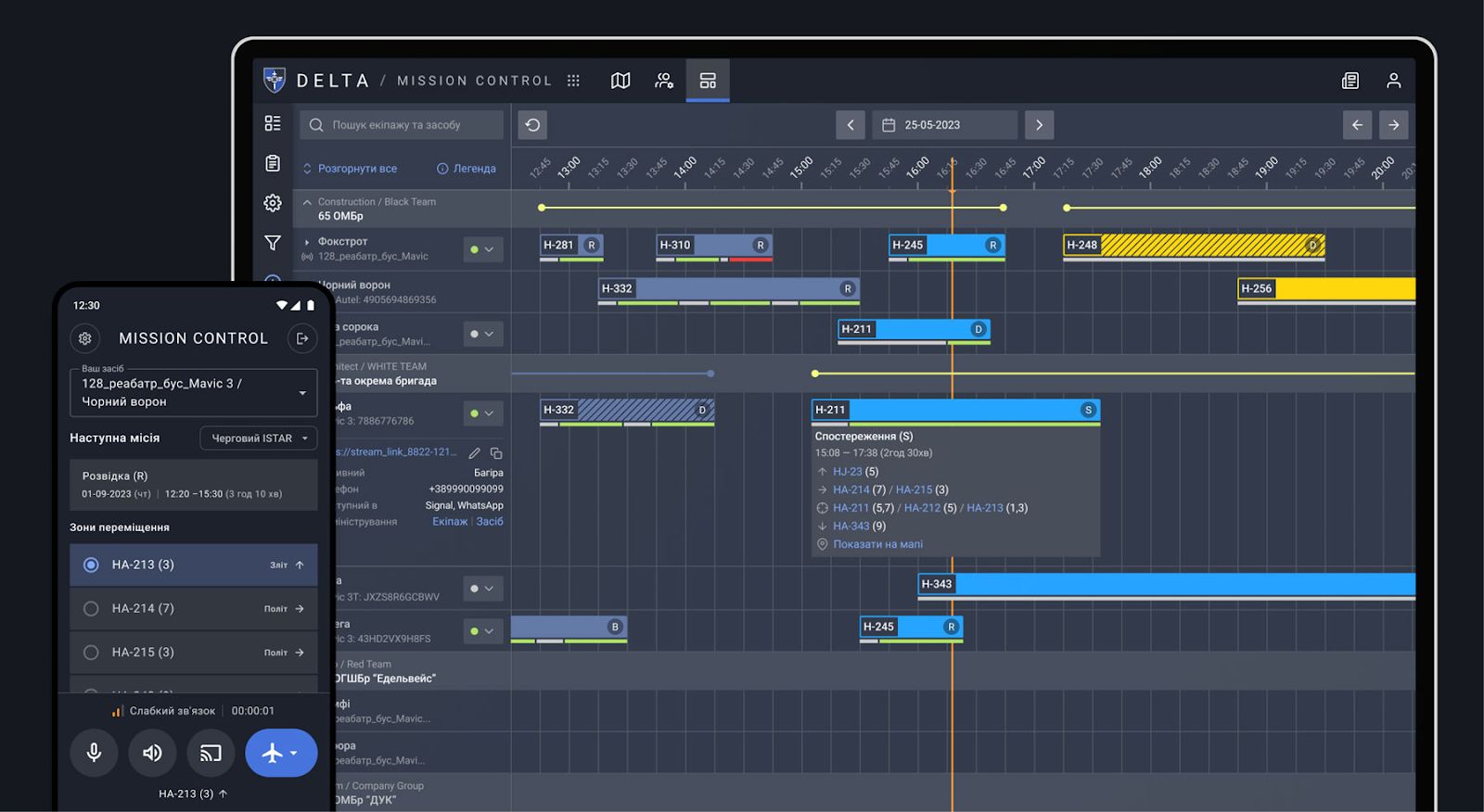Open the Черговий ISTAR dropdown
The width and height of the screenshot is (1484, 812).
[259, 438]
